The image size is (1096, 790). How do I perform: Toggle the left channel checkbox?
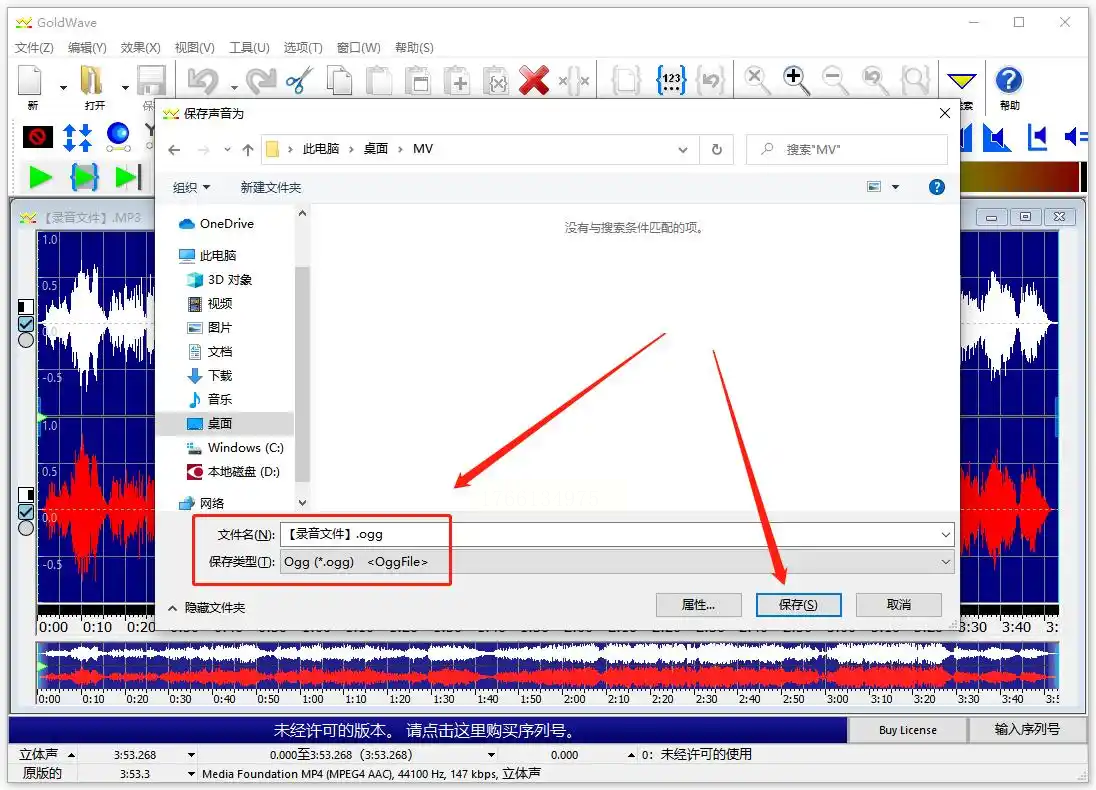pos(26,324)
